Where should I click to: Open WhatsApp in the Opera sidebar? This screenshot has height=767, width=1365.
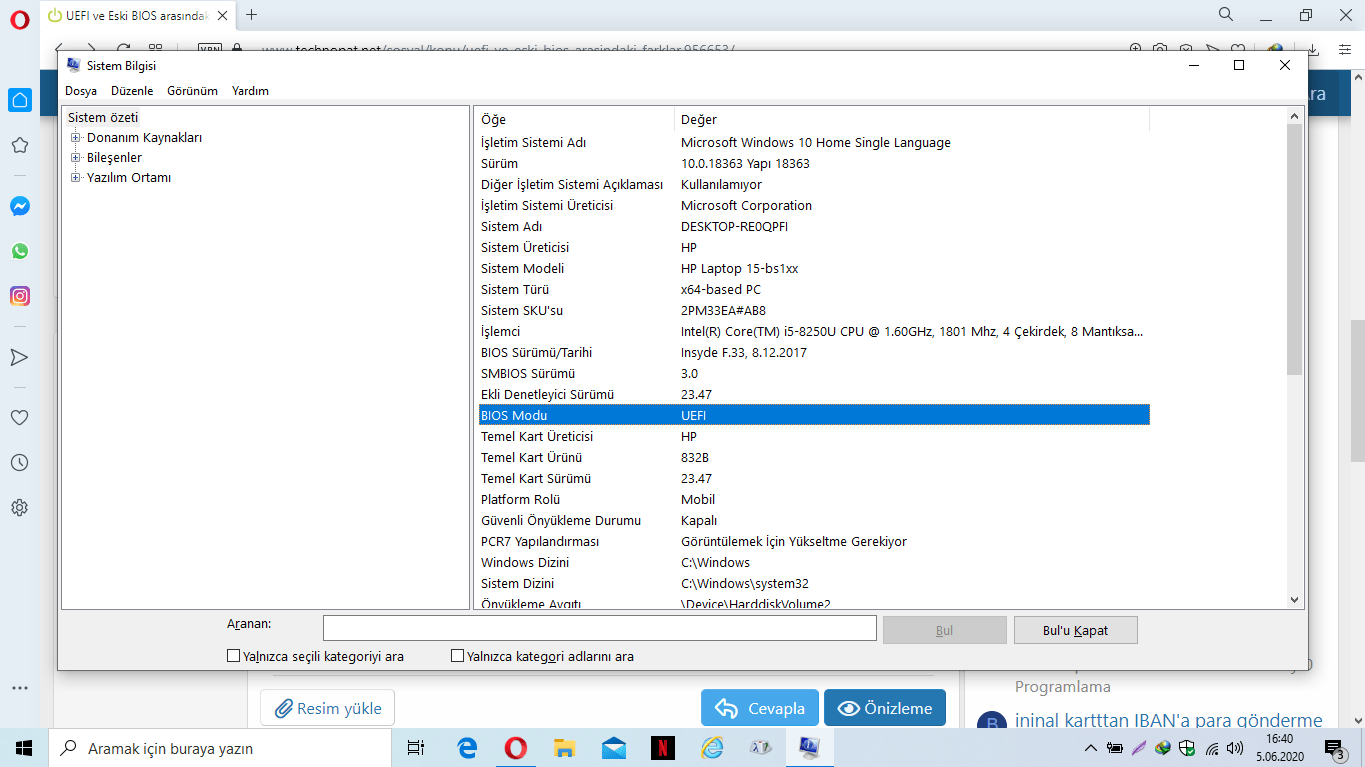tap(20, 251)
